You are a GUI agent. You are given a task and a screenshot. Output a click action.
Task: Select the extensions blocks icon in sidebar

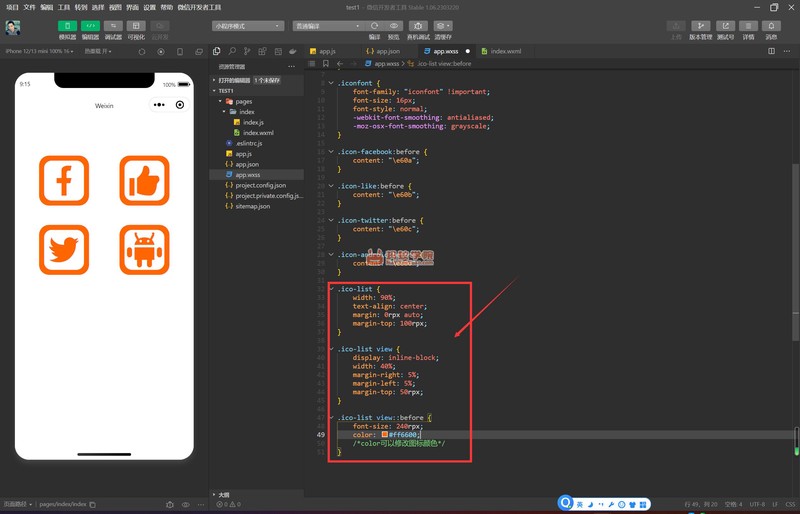coord(262,51)
